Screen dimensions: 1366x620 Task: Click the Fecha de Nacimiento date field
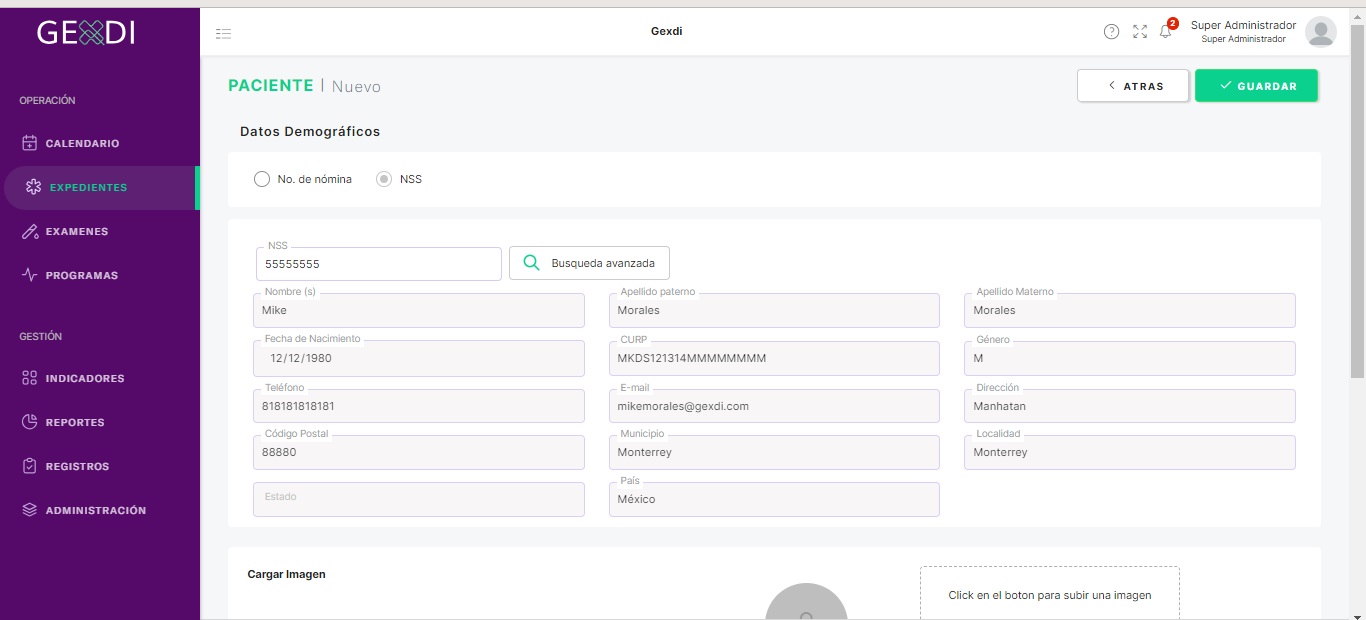pyautogui.click(x=419, y=358)
